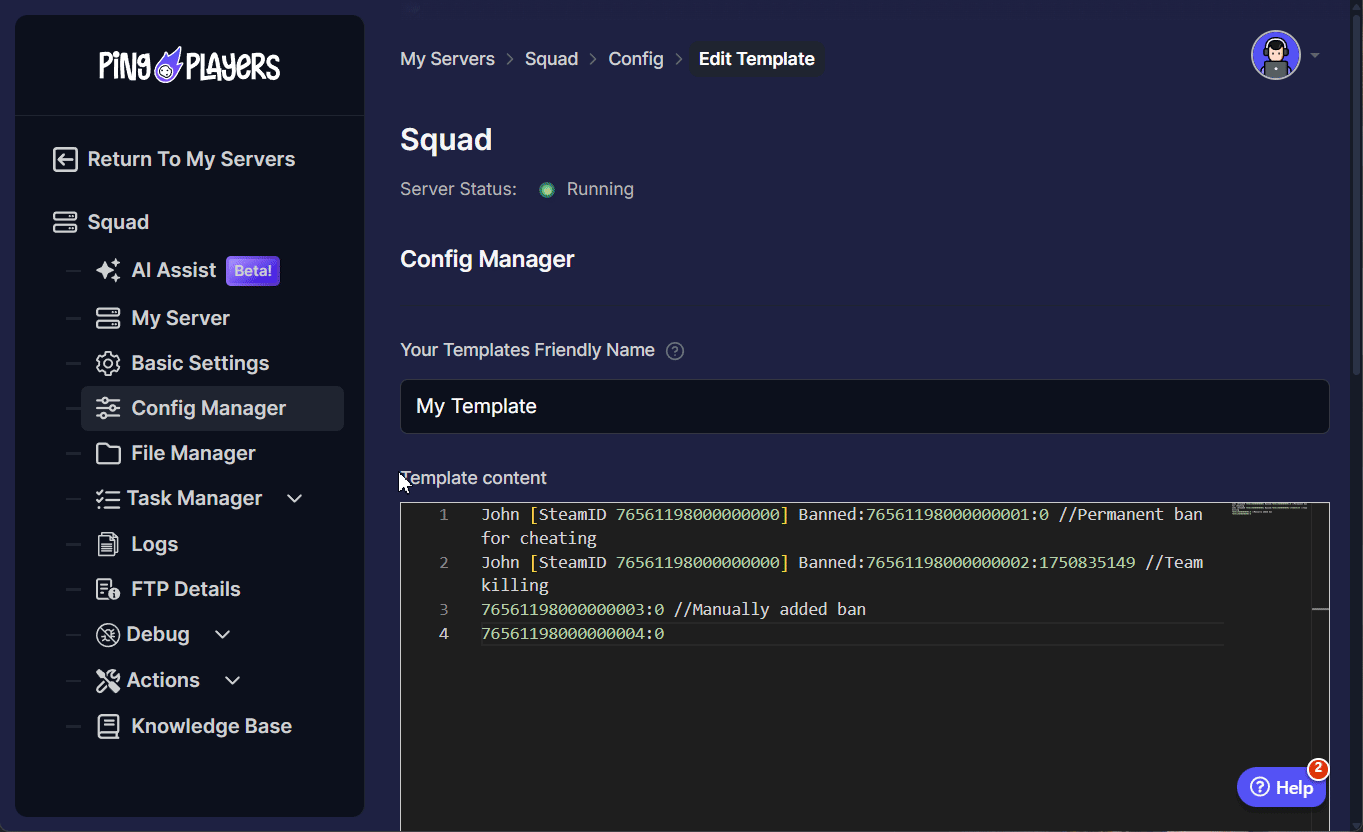Click the 'Server Status:' label
The width and height of the screenshot is (1363, 832).
tap(459, 189)
